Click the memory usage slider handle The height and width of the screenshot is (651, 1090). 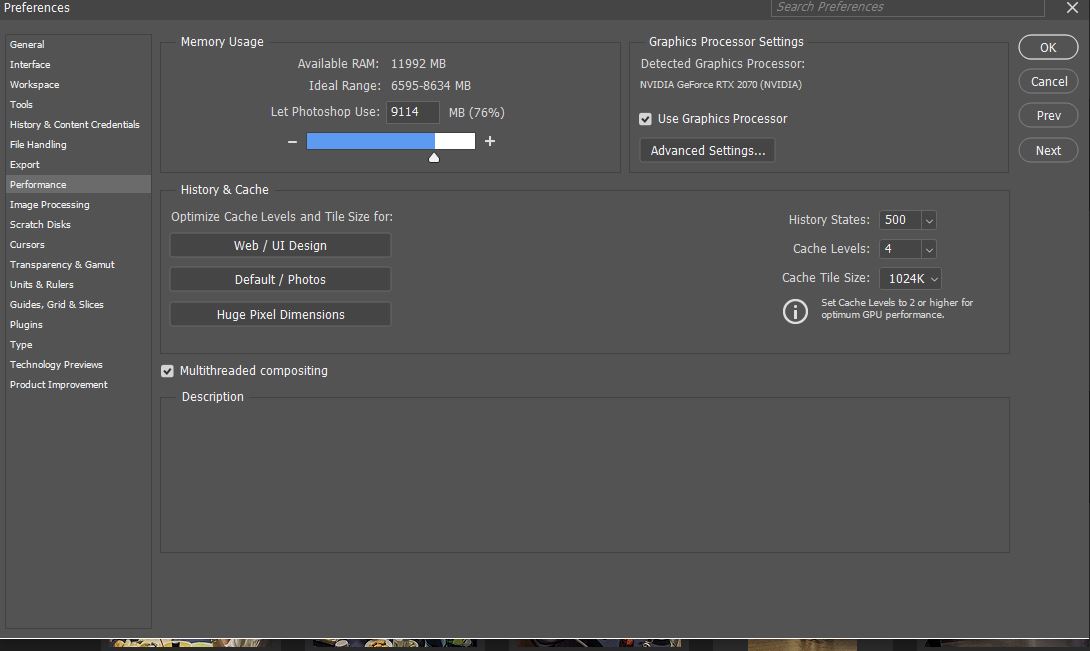click(434, 155)
